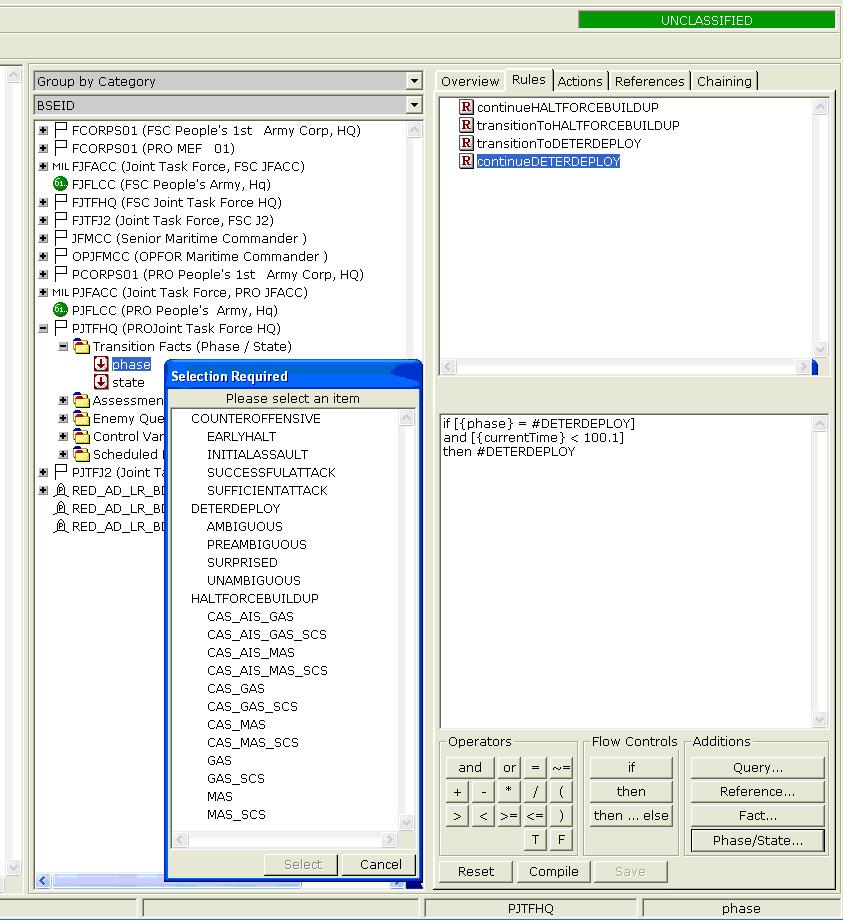Image resolution: width=843 pixels, height=920 pixels.
Task: Click the flag icon beside JFMCC
Action: pyautogui.click(x=60, y=238)
